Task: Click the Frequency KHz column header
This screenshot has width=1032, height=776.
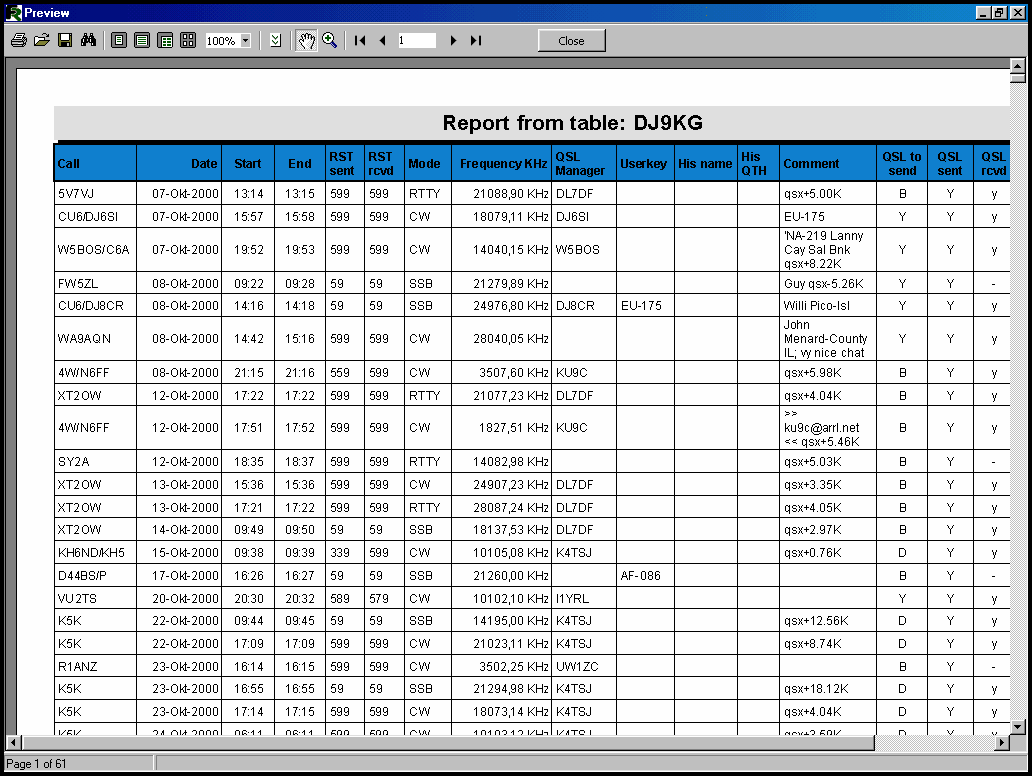Action: [x=503, y=164]
